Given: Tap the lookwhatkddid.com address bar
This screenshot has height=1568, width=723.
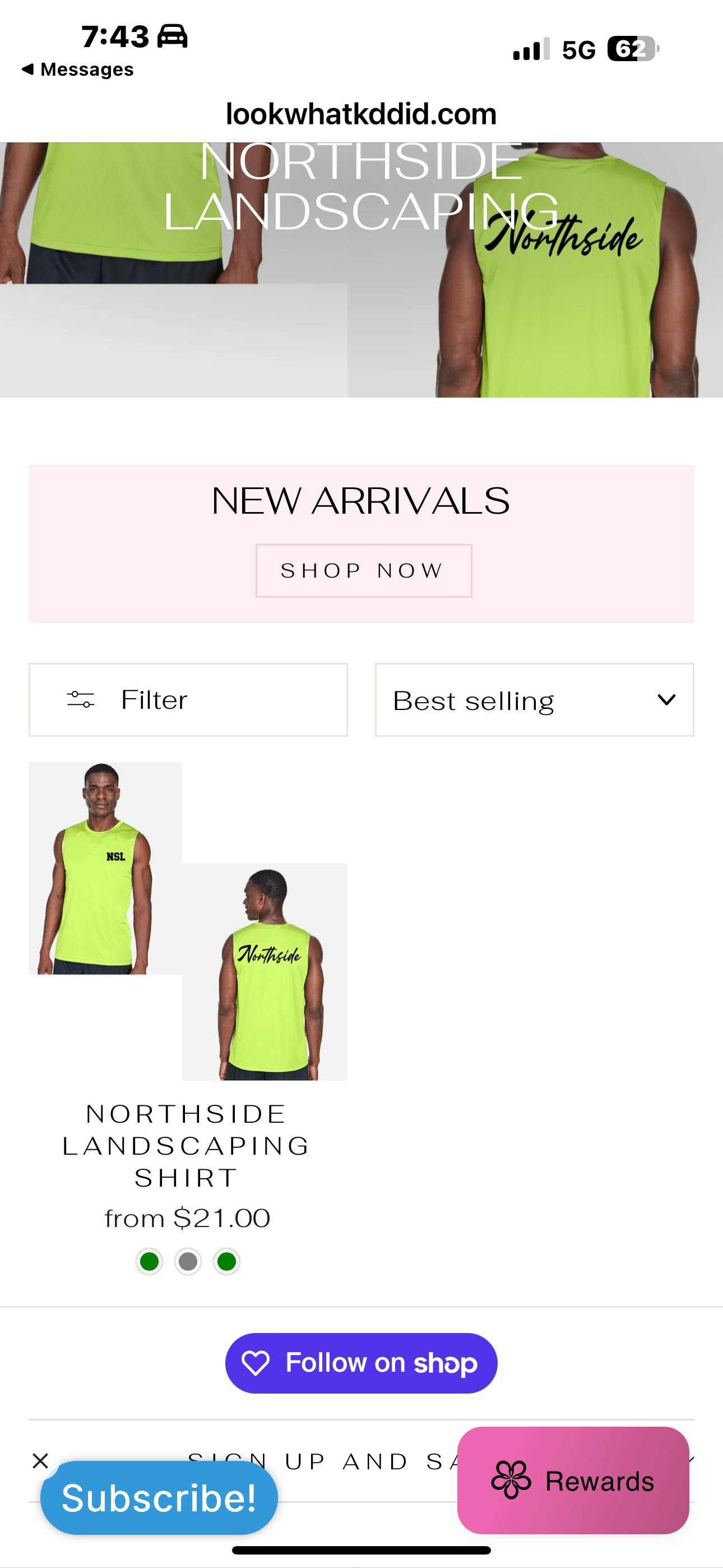Looking at the screenshot, I should [x=361, y=114].
